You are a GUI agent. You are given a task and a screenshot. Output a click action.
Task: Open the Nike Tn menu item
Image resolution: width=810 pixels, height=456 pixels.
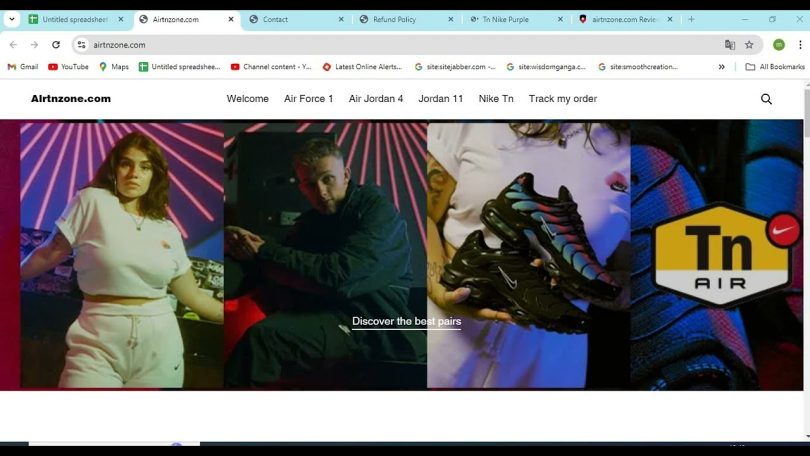(x=496, y=99)
